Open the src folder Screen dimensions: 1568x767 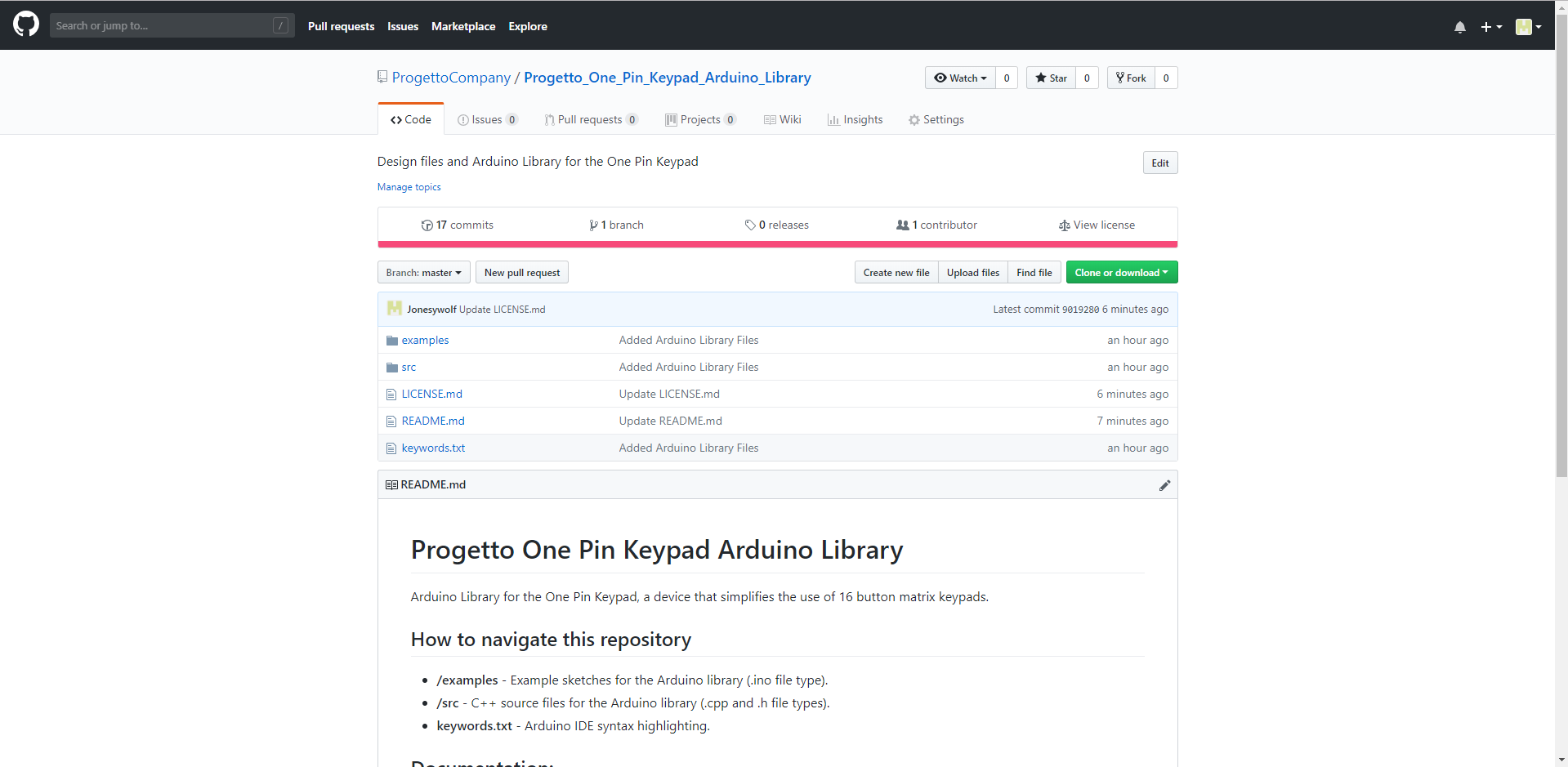pyautogui.click(x=409, y=367)
